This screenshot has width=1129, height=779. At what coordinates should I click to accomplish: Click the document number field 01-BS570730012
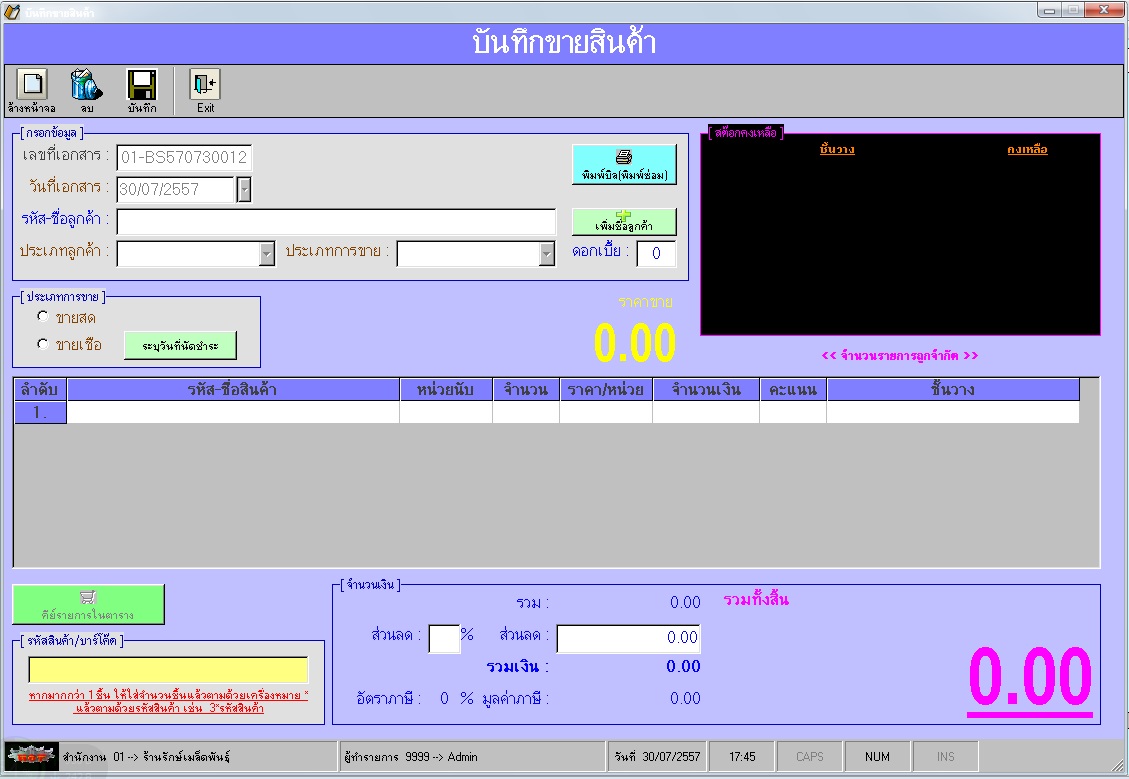(x=184, y=157)
